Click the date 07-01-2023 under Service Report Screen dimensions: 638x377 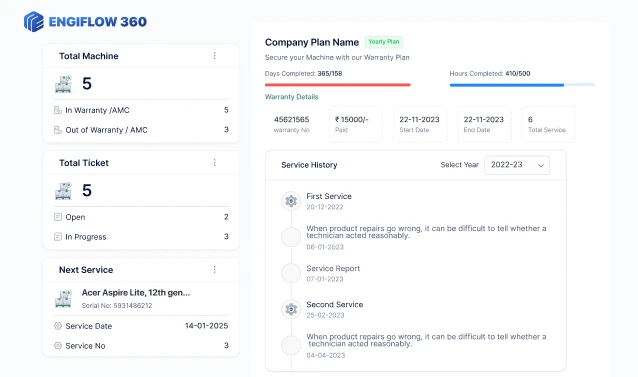pos(325,279)
